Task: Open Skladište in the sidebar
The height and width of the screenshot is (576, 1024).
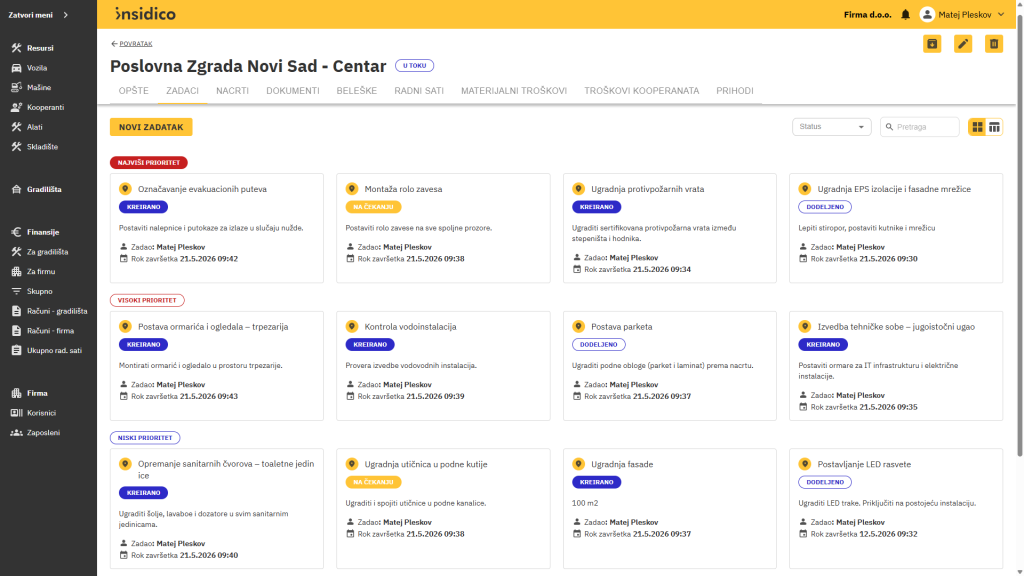Action: 42,147
